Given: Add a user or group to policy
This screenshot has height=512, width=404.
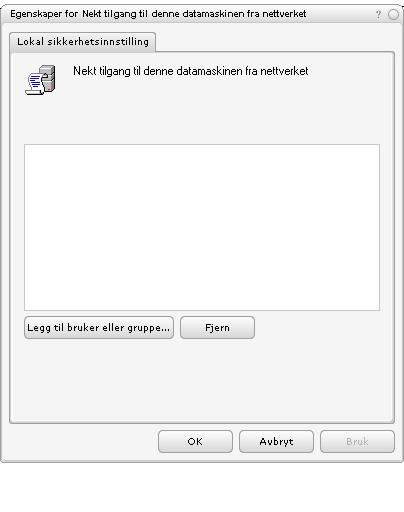Looking at the screenshot, I should 99,328.
